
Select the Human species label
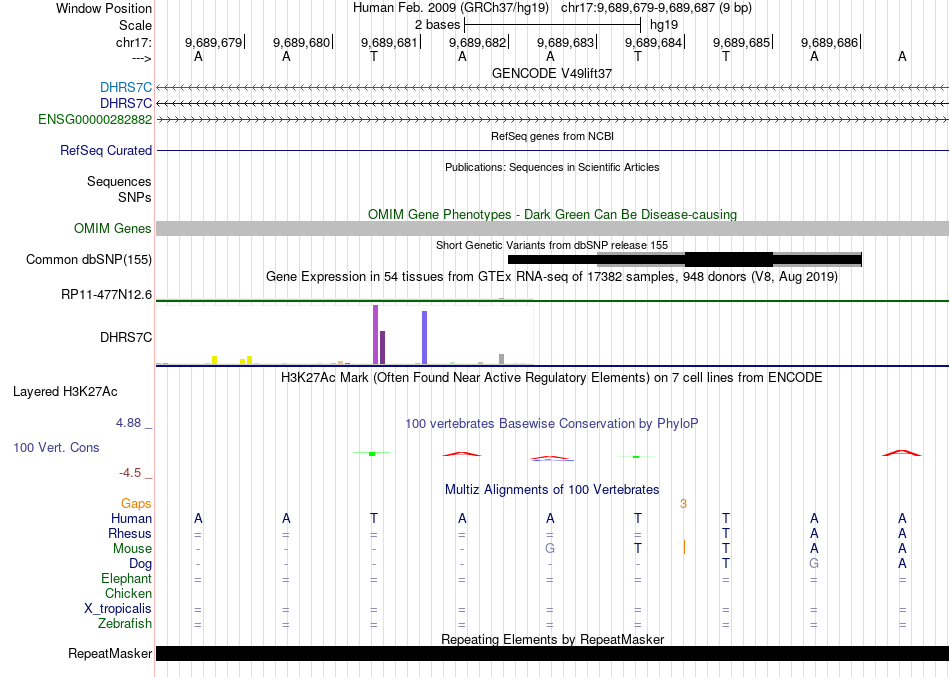131,518
